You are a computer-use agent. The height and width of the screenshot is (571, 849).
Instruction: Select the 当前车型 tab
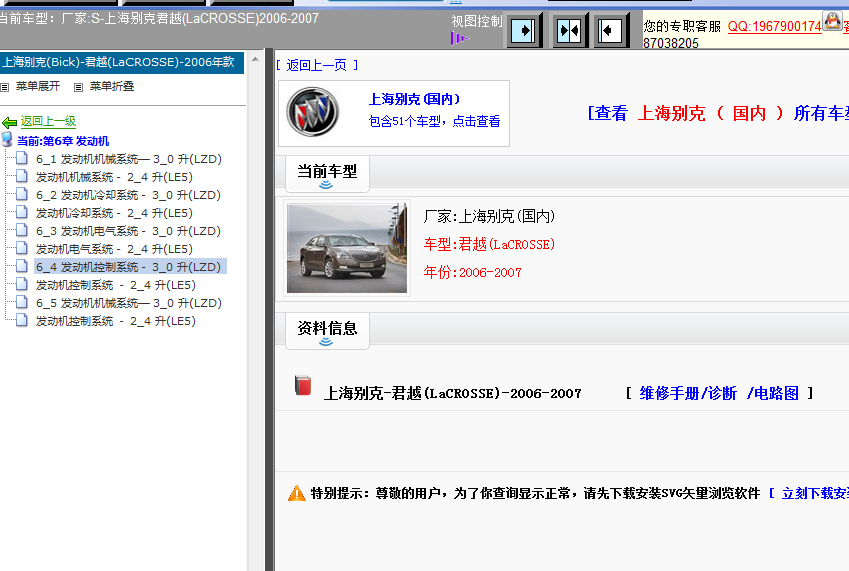[327, 174]
